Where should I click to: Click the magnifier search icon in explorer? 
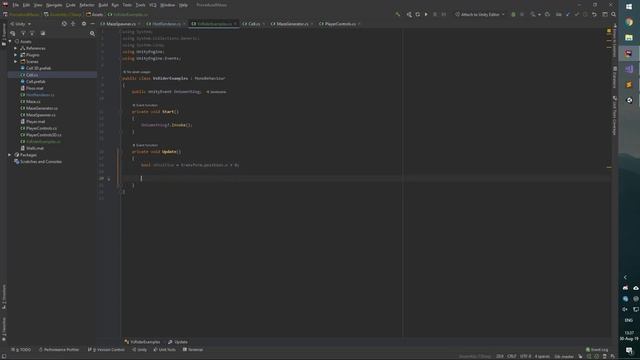coord(92,33)
